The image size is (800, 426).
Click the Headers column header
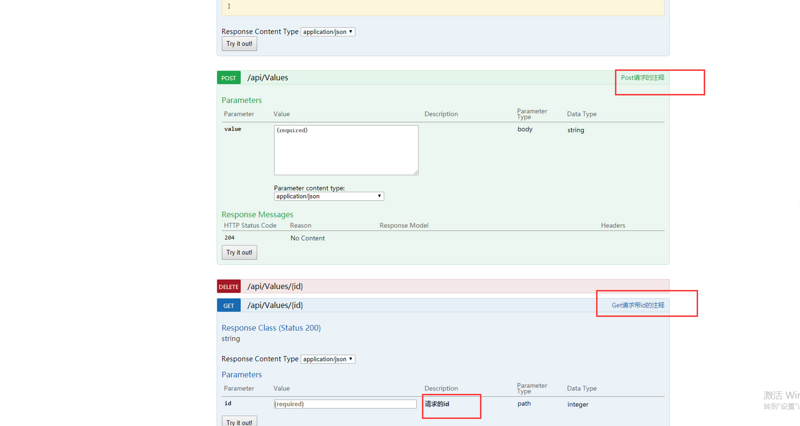[613, 225]
